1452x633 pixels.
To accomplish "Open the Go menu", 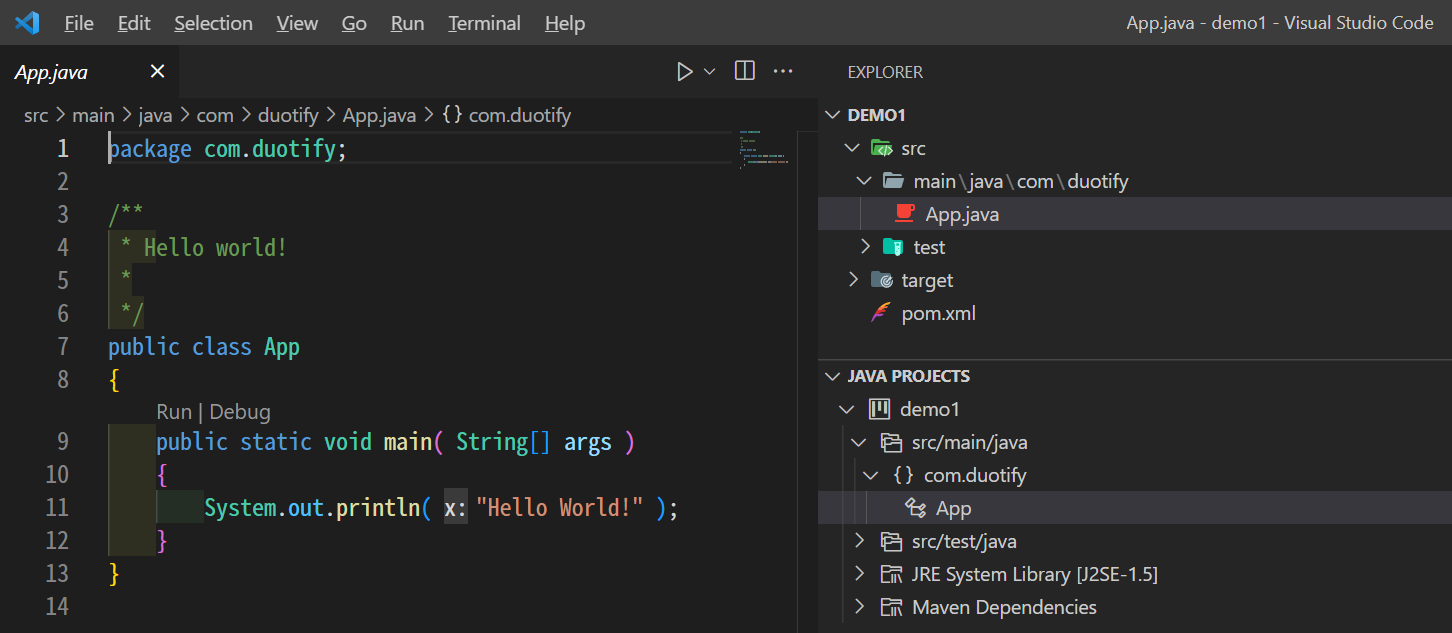I will coord(354,23).
